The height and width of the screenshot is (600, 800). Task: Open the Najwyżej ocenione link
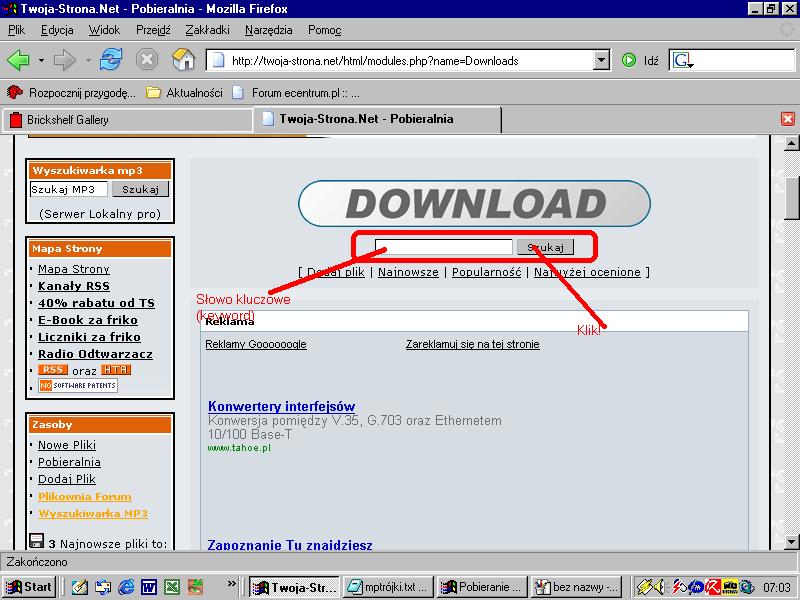587,272
